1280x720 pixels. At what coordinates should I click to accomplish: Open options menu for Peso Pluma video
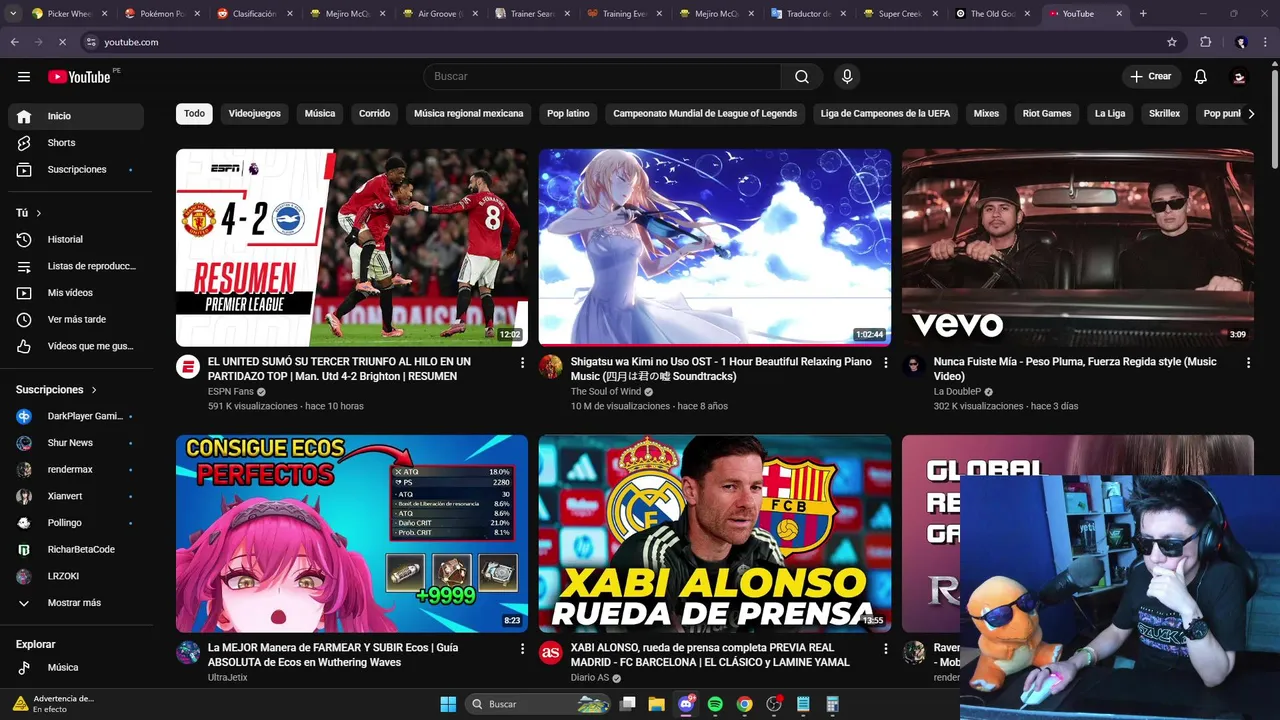[x=1248, y=363]
